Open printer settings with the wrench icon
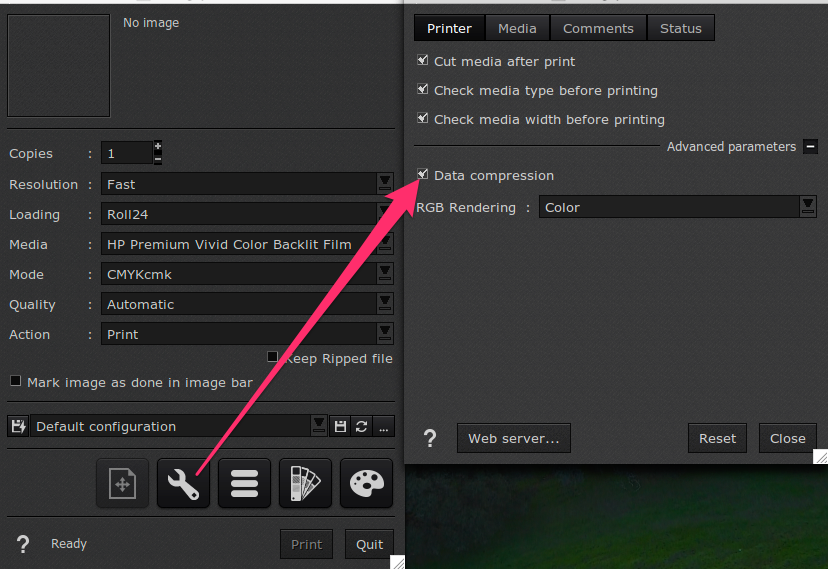 point(183,484)
